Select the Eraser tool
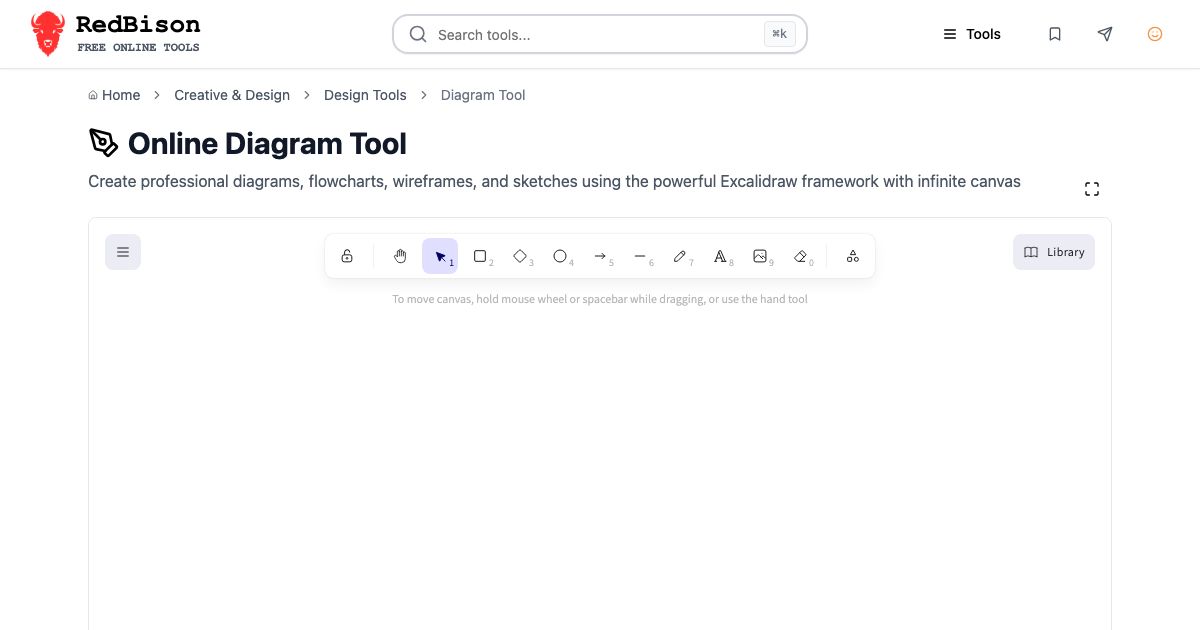Image resolution: width=1200 pixels, height=630 pixels. [x=800, y=256]
